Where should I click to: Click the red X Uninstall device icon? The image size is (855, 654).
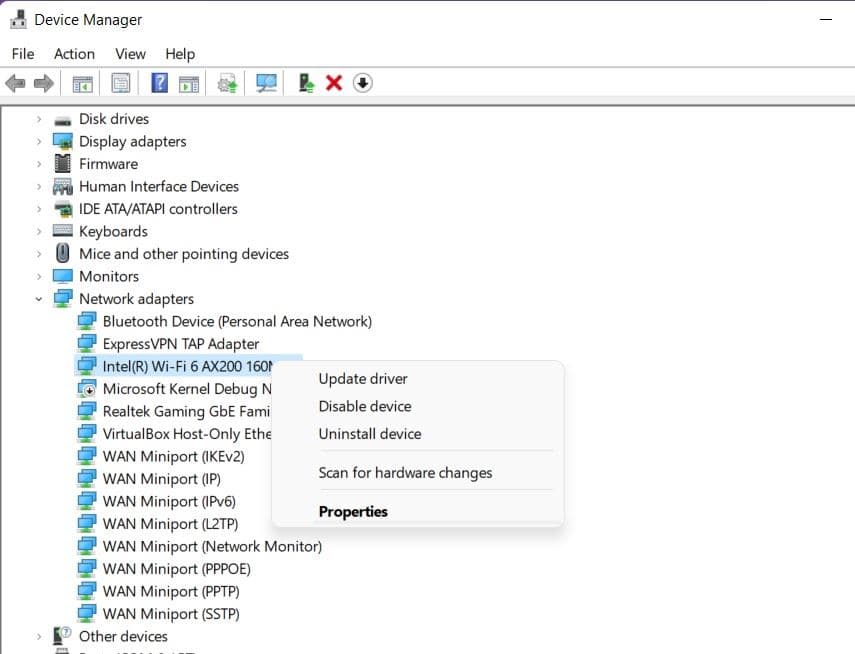(334, 83)
